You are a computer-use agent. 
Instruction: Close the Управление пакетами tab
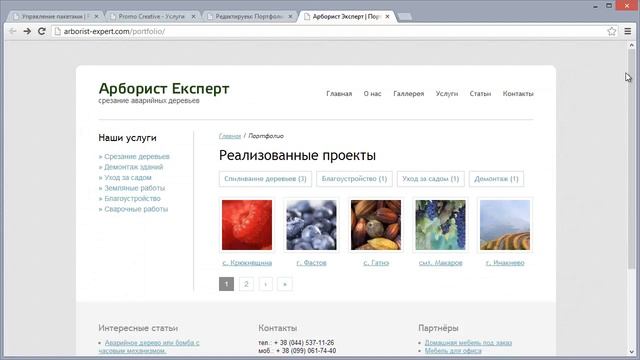click(96, 17)
